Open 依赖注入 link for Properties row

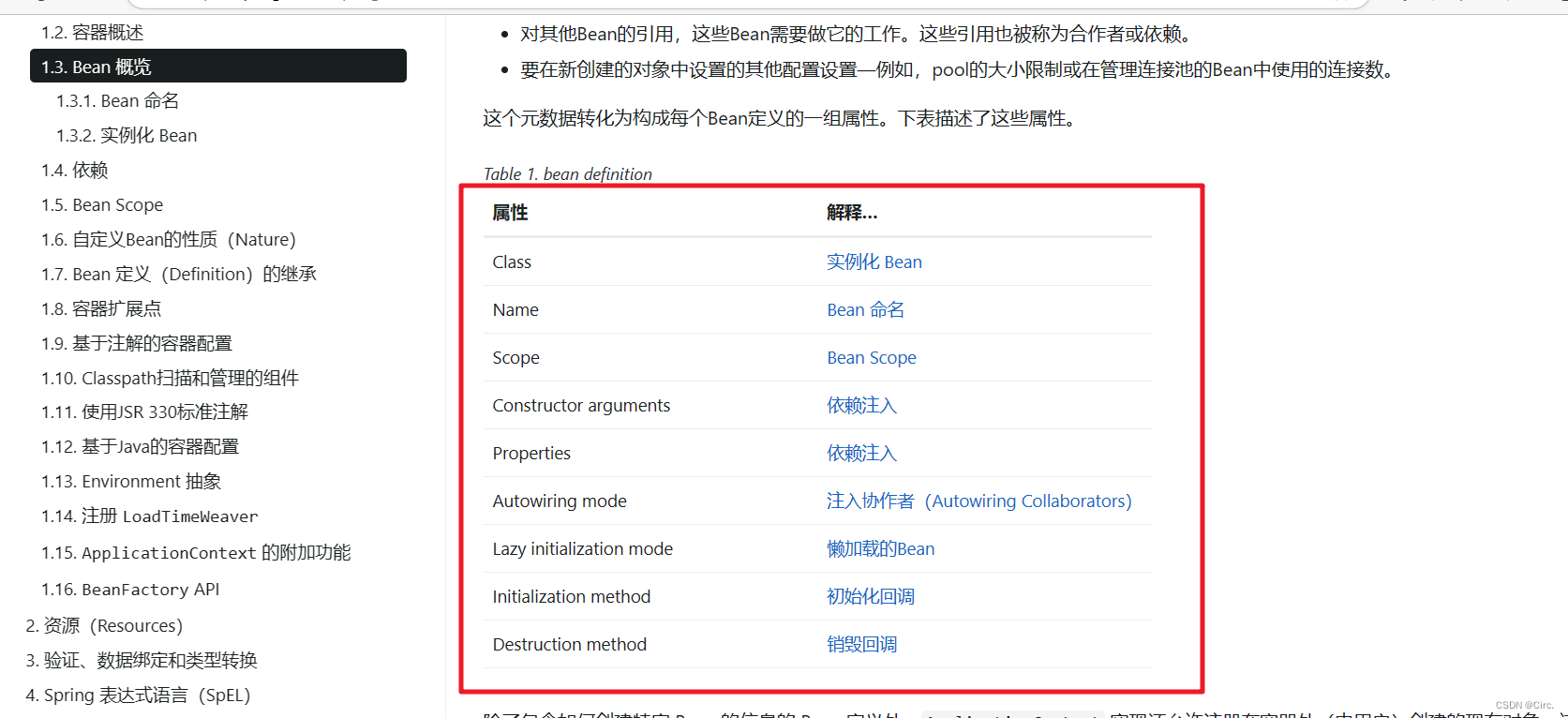pos(862,454)
